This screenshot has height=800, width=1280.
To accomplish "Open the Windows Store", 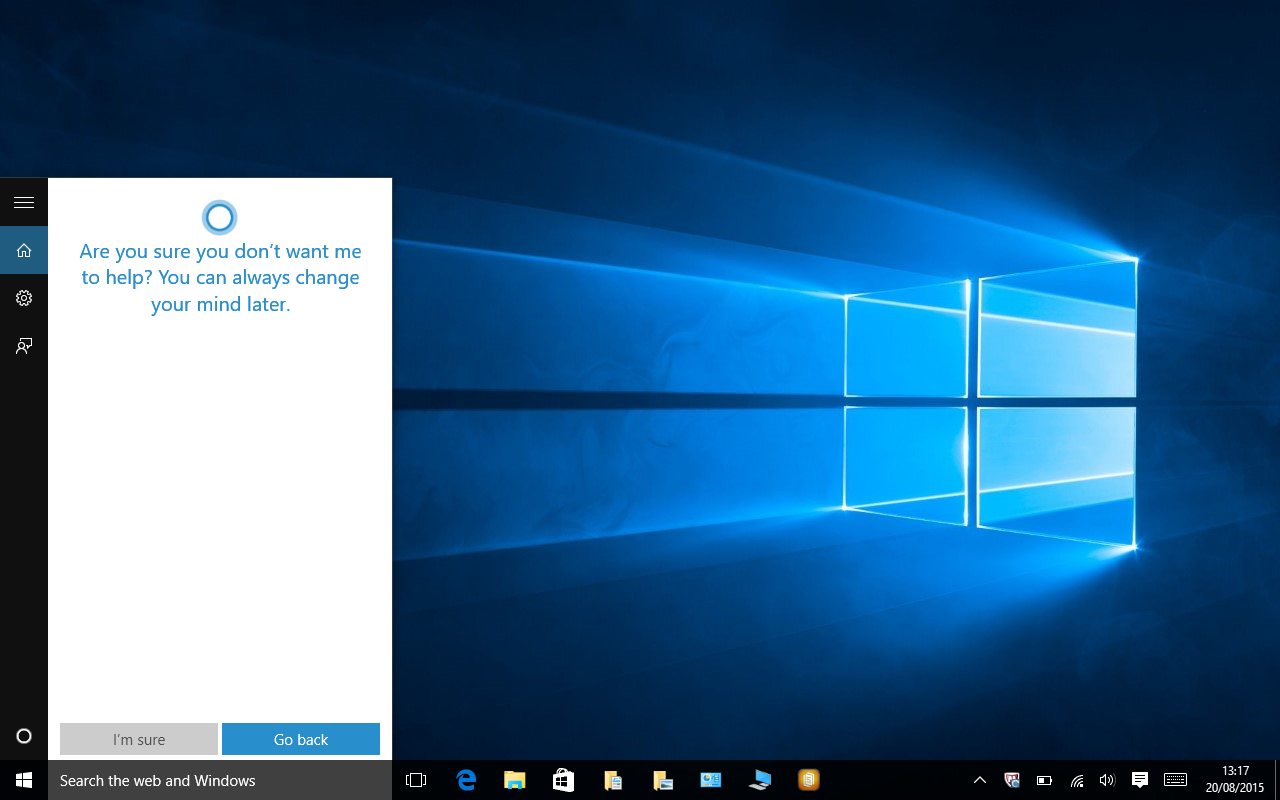I will coord(563,780).
